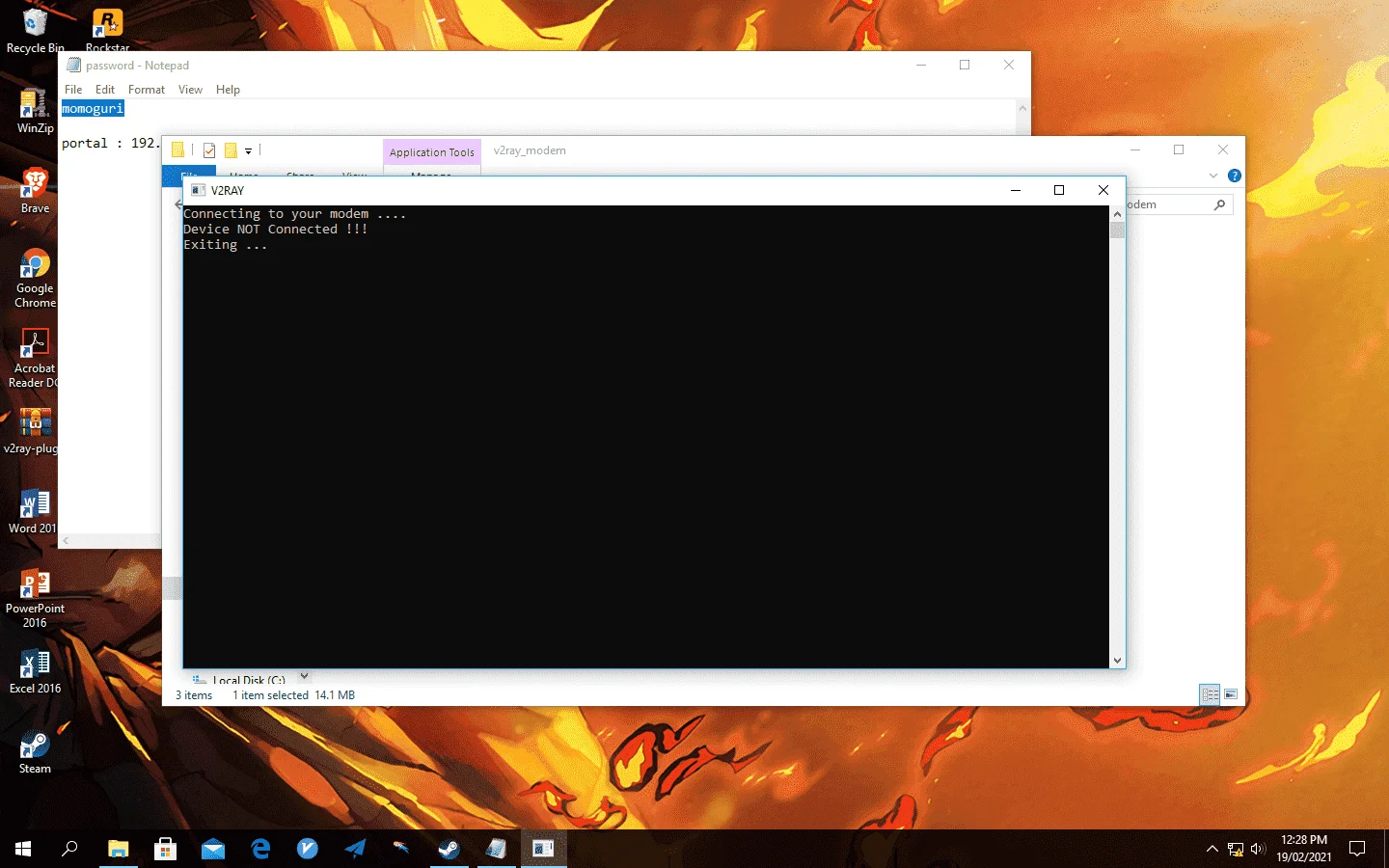Maximize the V2RAY console window
The height and width of the screenshot is (868, 1389).
(x=1059, y=190)
